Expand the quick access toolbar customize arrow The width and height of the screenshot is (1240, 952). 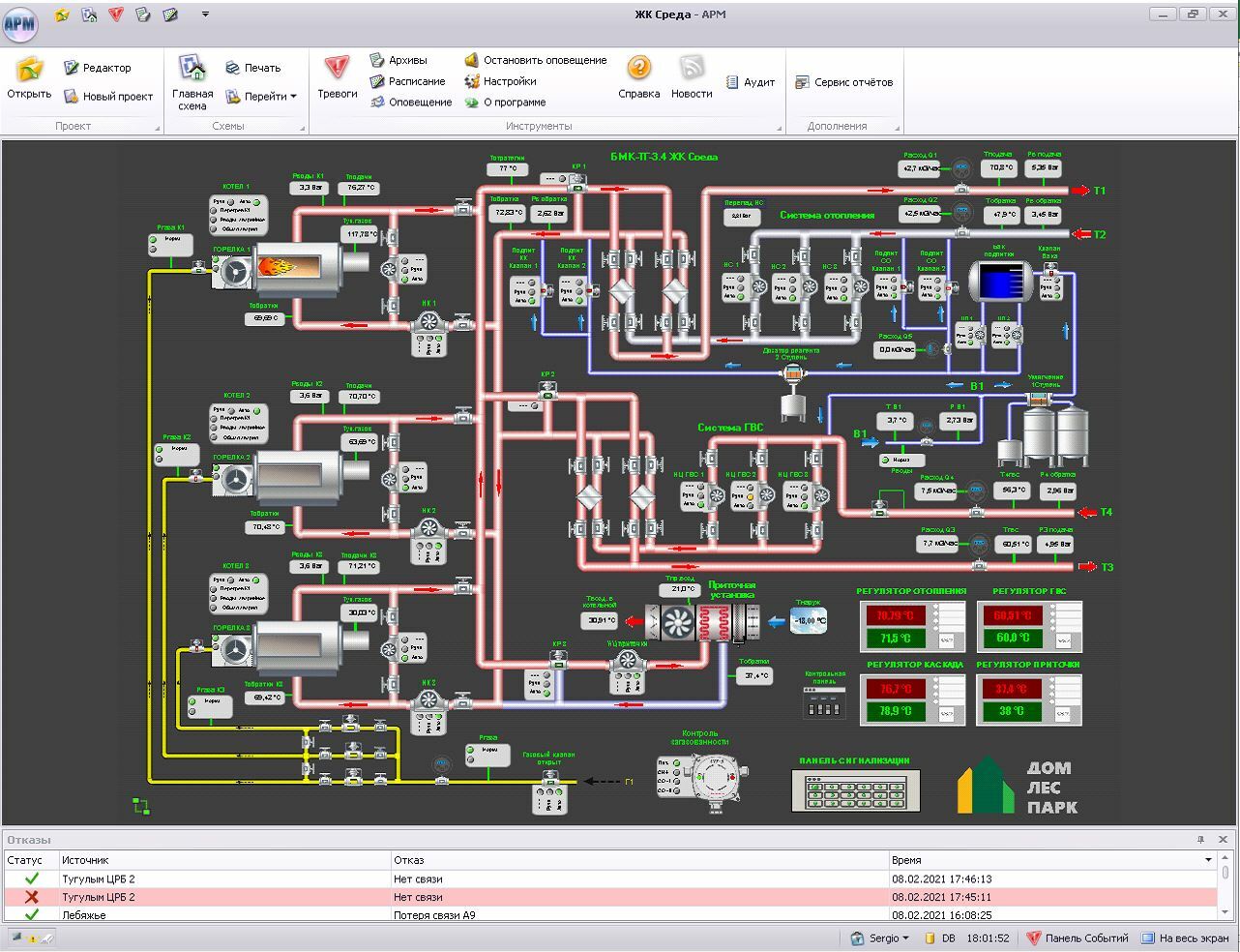click(205, 15)
